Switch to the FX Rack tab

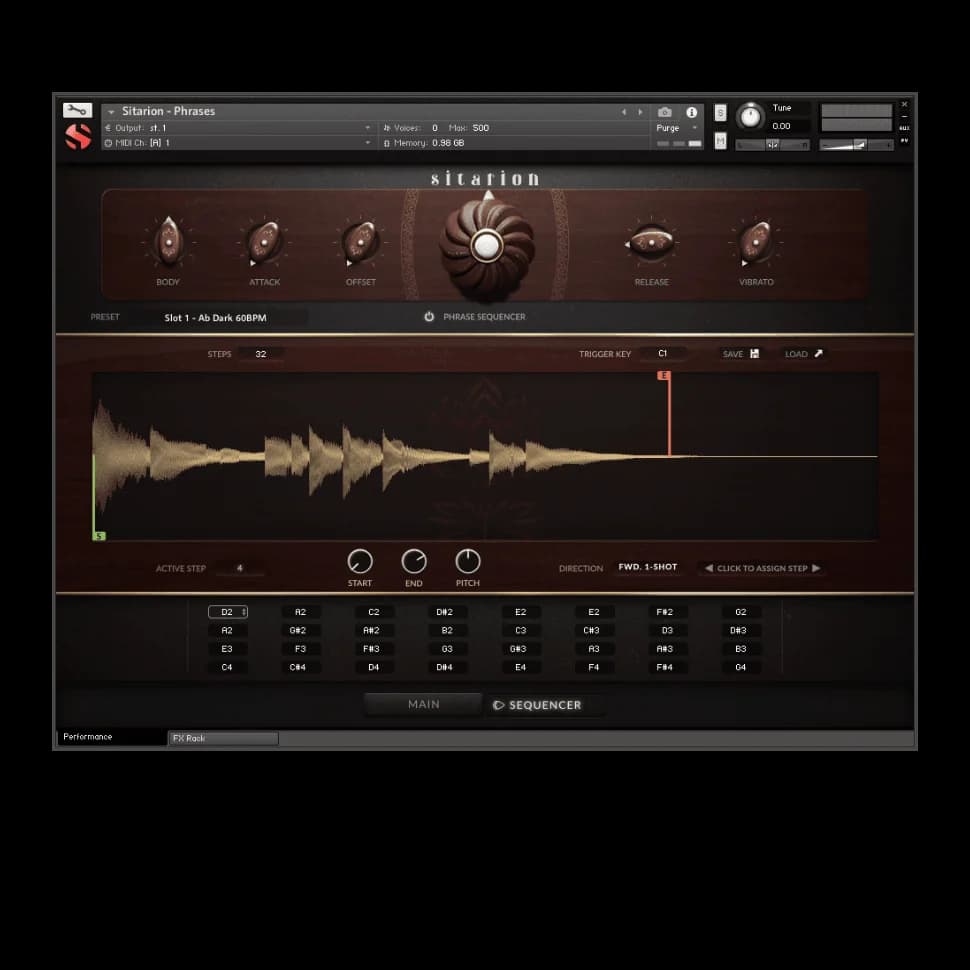(x=223, y=738)
